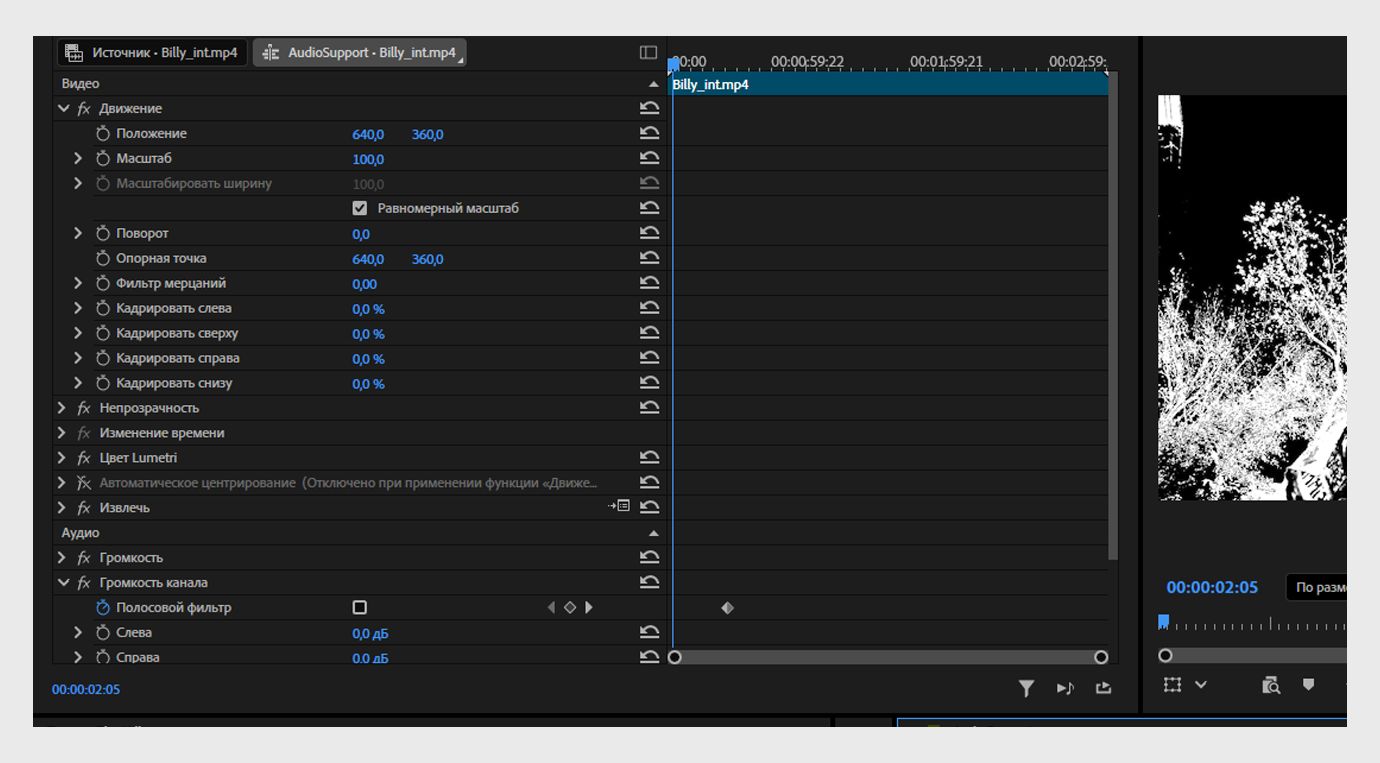Add or remove keyframe for Полосовой фильтр

coord(570,607)
